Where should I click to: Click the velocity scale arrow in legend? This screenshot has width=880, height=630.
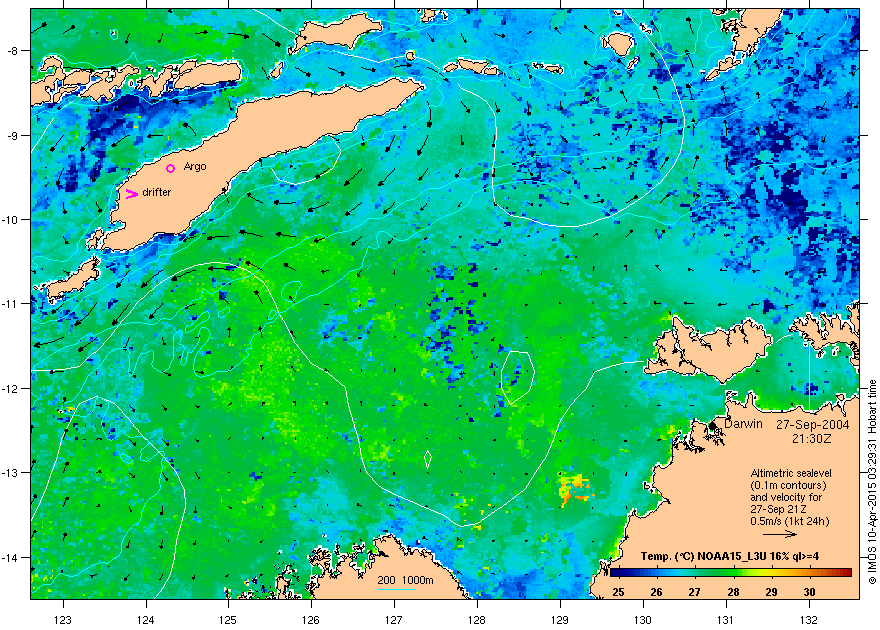[x=780, y=534]
